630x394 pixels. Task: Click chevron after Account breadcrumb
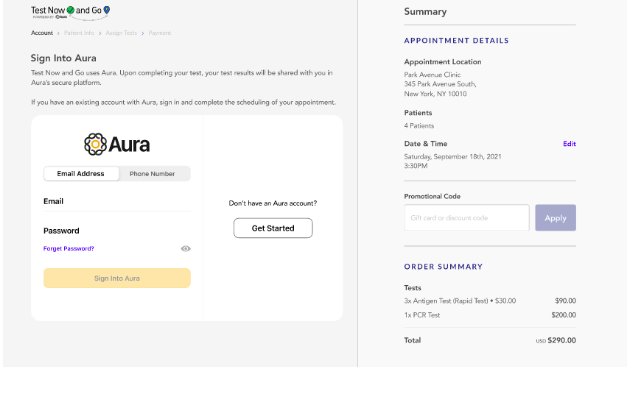point(58,33)
